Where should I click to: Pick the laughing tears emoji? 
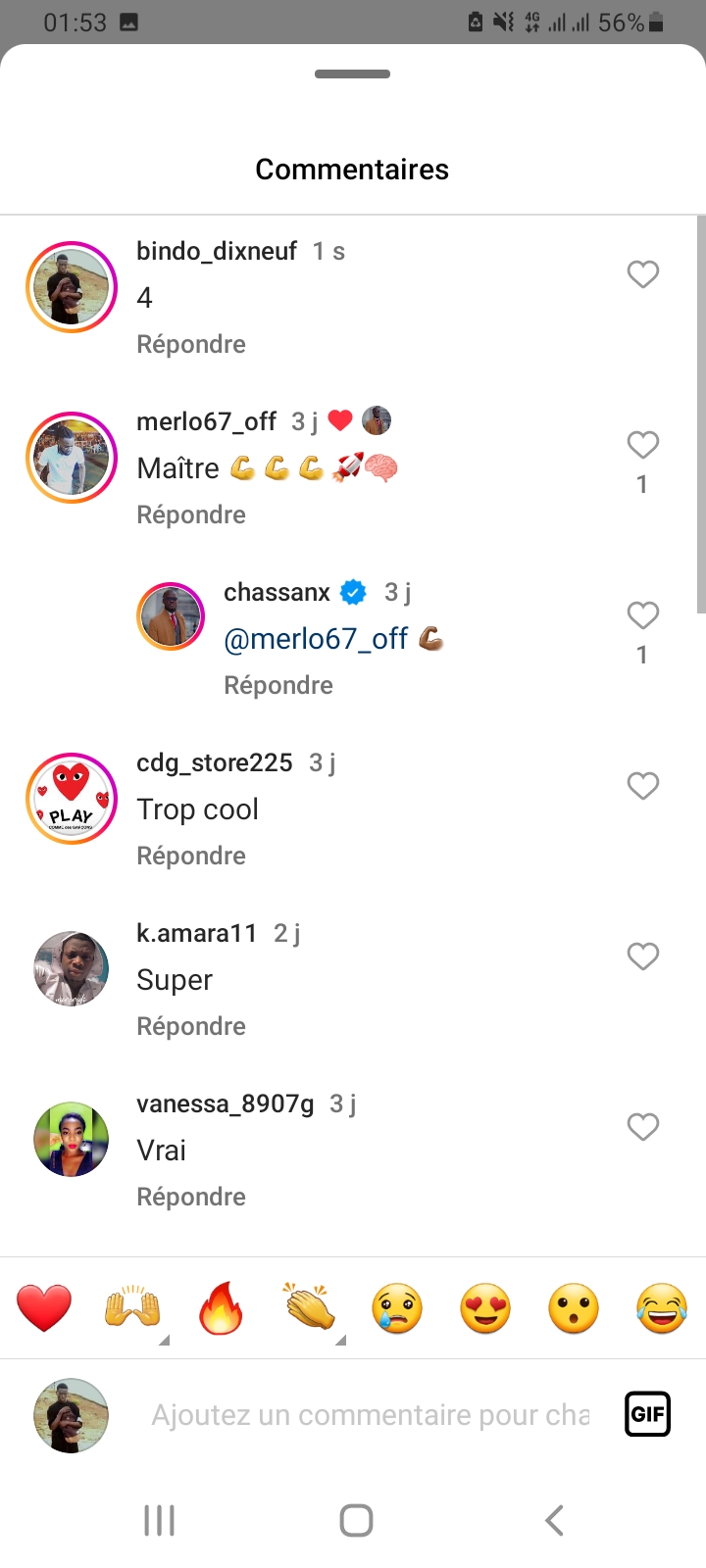[662, 1308]
